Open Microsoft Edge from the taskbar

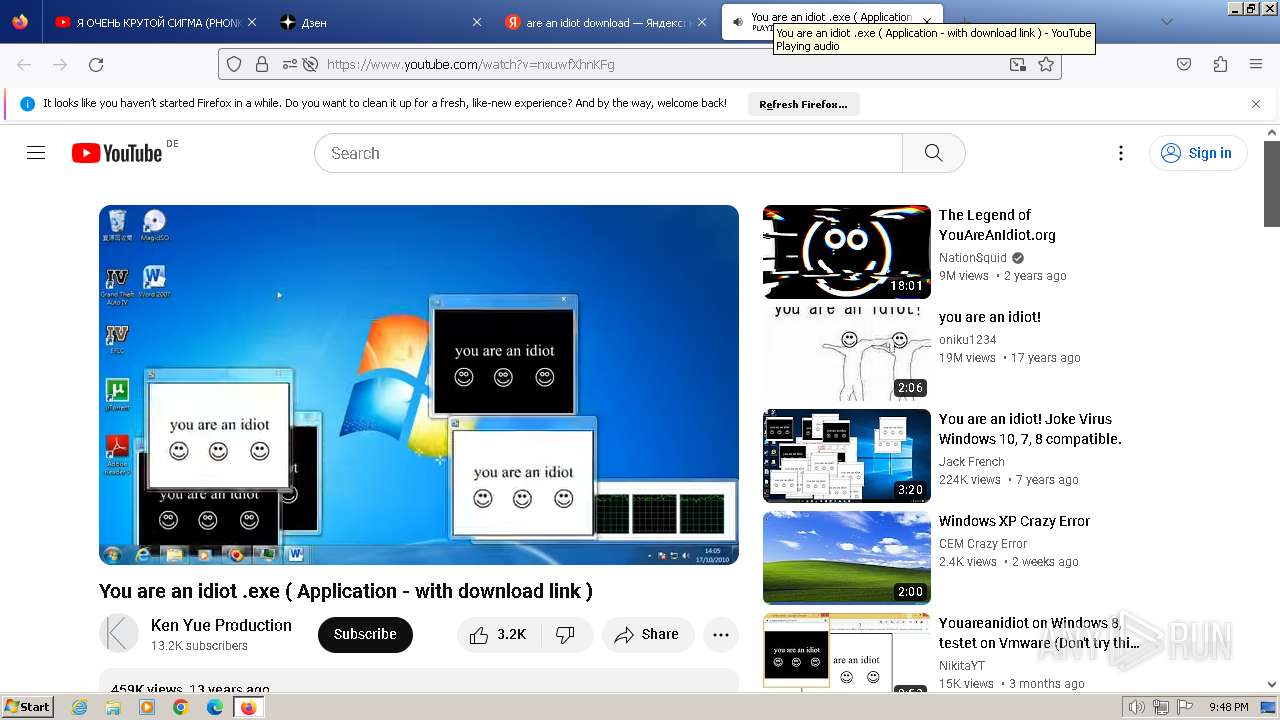(x=215, y=707)
